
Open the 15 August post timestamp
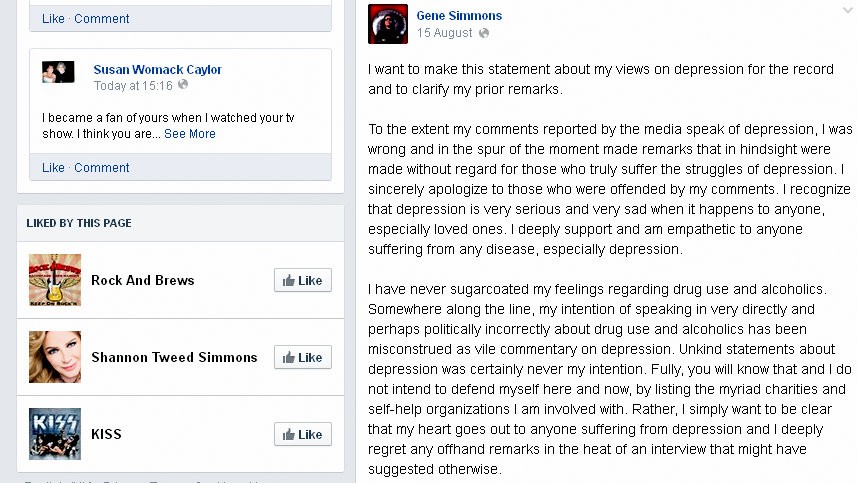(444, 33)
